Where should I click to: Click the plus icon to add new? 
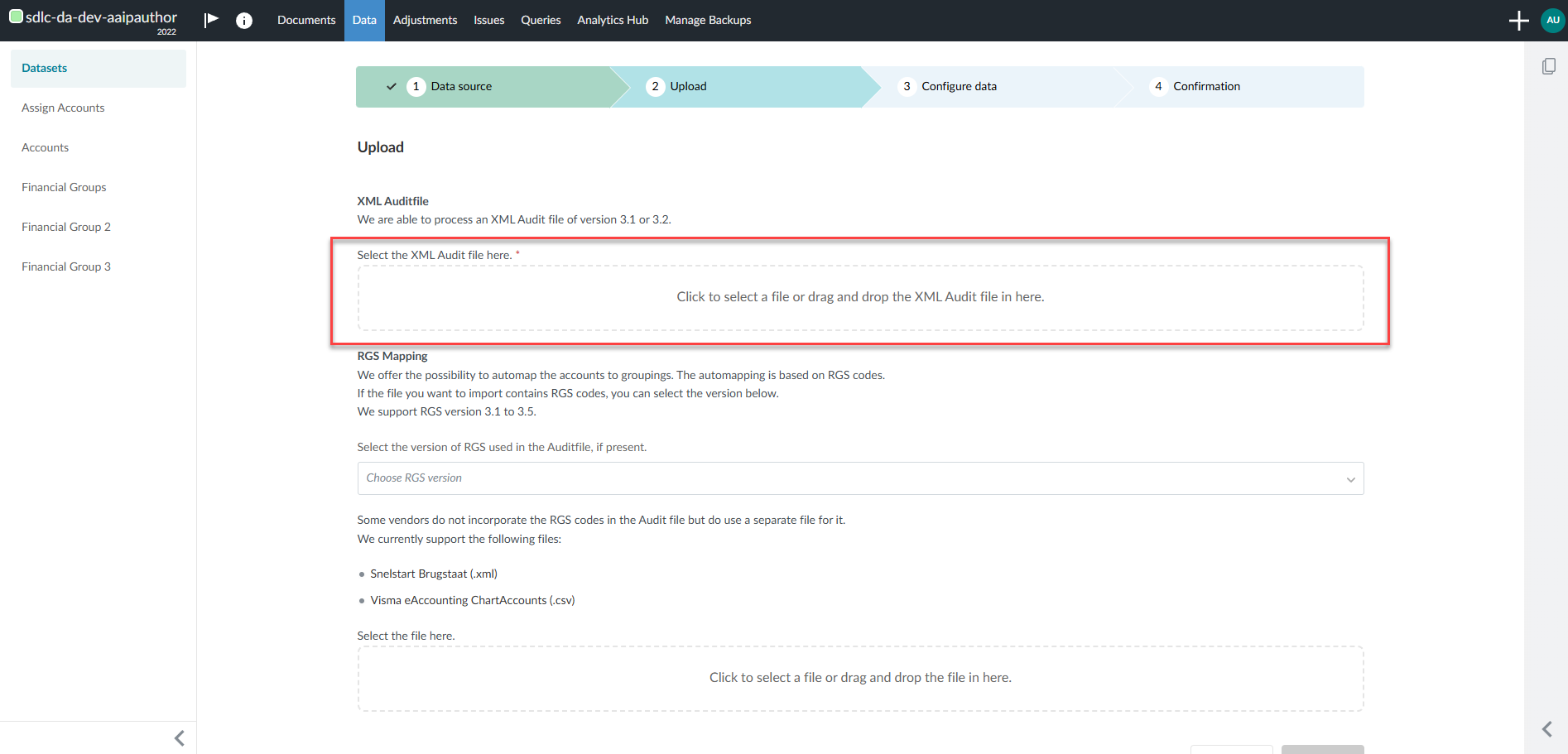click(x=1518, y=21)
